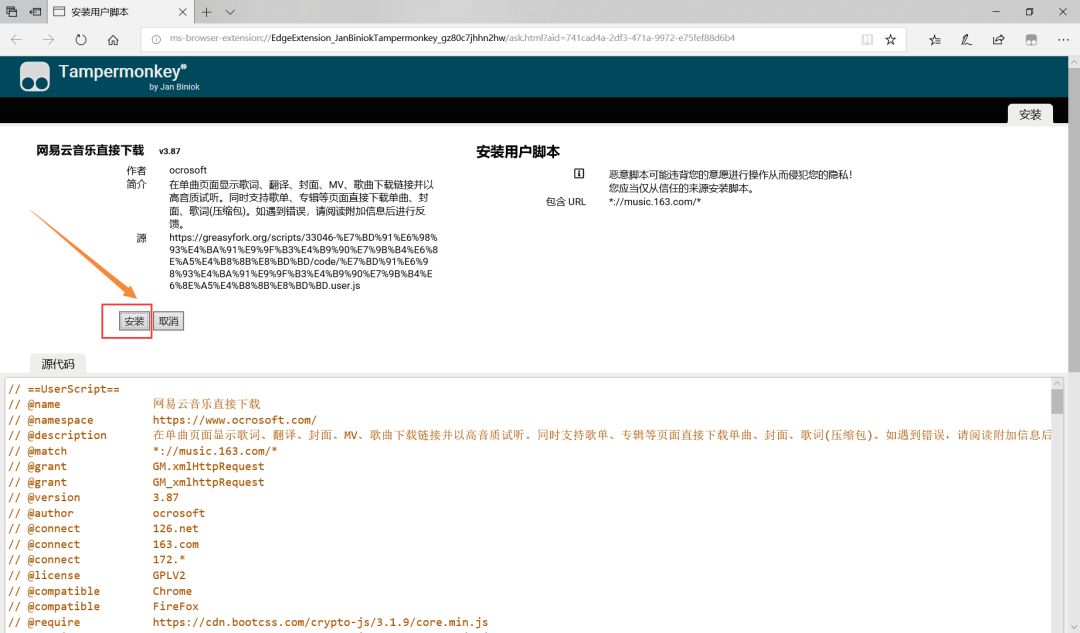
Task: Open the Tampermonkey extension icon in toolbar
Action: [1031, 40]
